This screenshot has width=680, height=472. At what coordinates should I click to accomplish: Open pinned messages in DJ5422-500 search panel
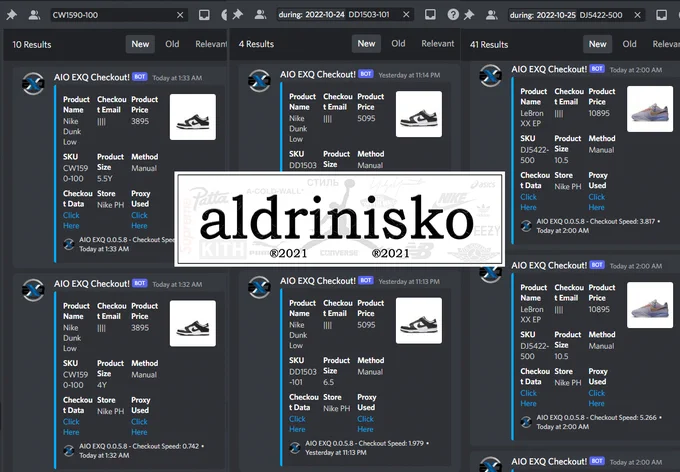click(469, 15)
